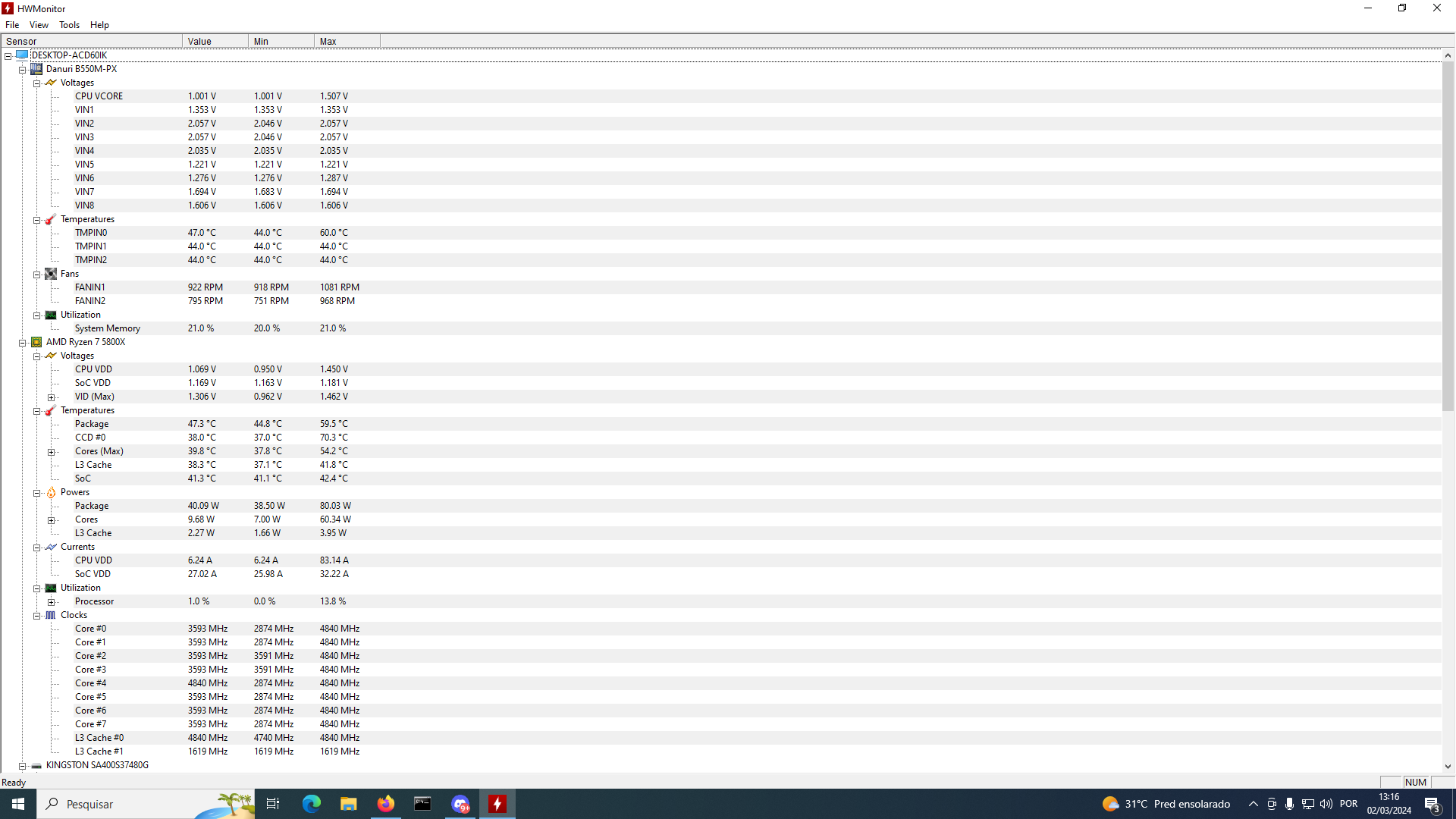This screenshot has height=819, width=1456.
Task: Click the vertical scrollbar down arrow
Action: pyautogui.click(x=1448, y=767)
